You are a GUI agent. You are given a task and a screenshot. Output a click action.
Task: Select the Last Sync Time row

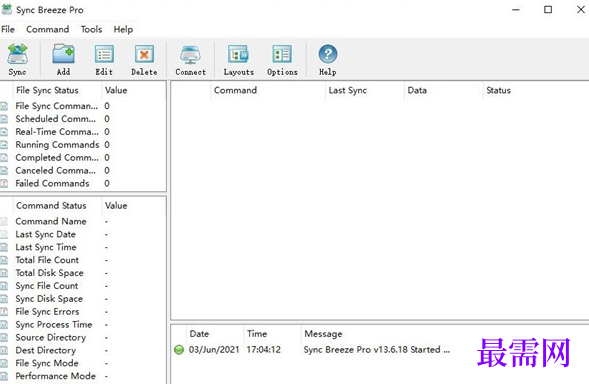(83, 247)
